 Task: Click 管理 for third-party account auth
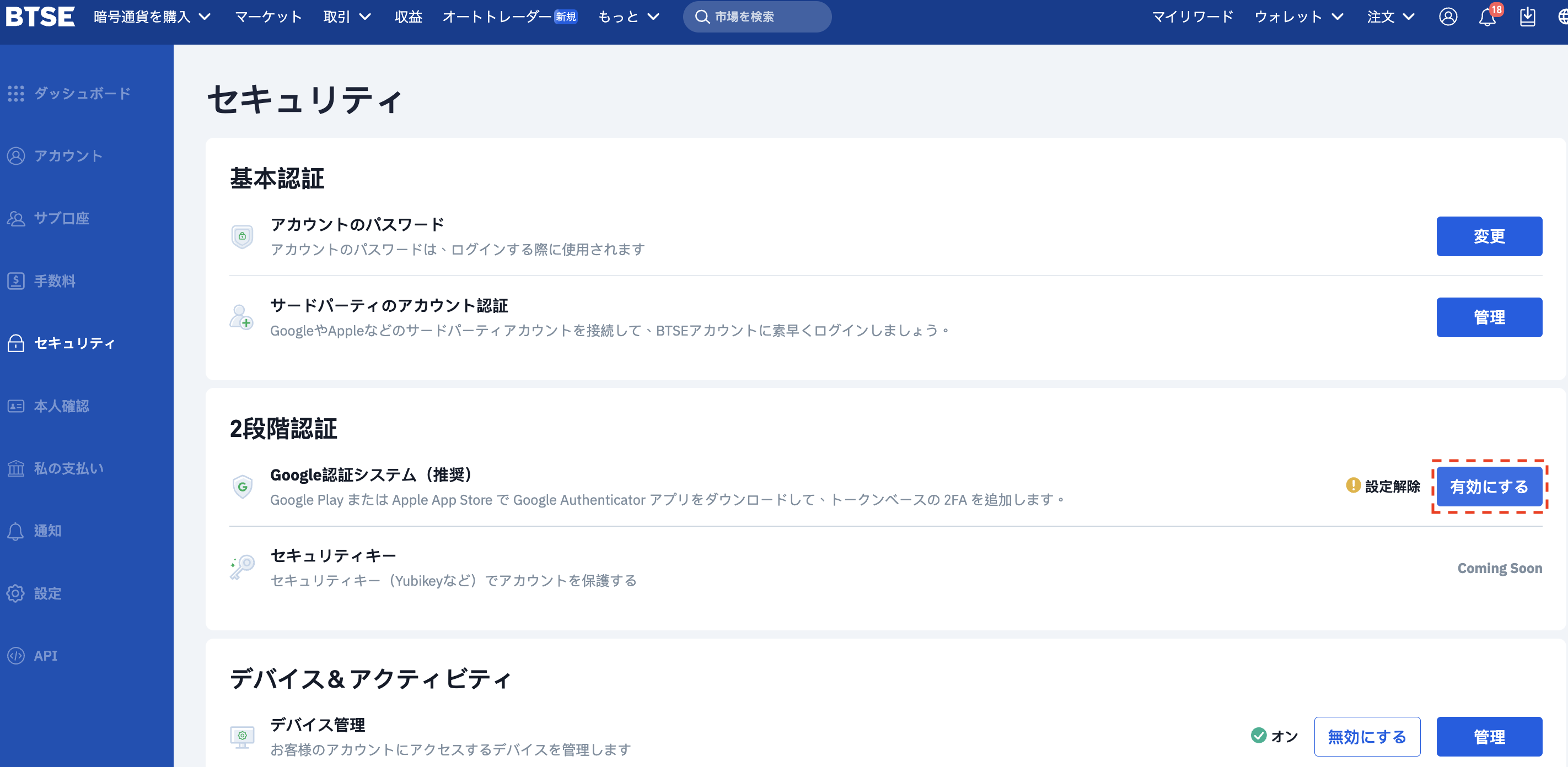1489,317
